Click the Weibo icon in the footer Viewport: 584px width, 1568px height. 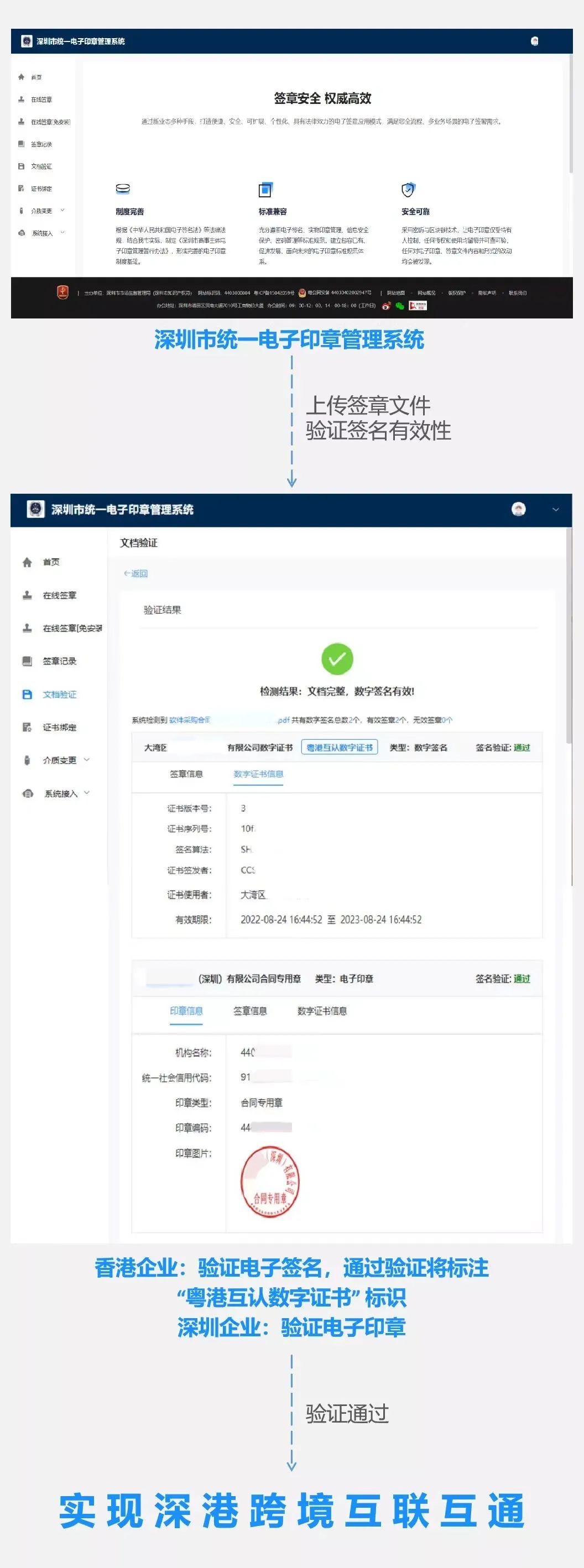click(x=386, y=306)
